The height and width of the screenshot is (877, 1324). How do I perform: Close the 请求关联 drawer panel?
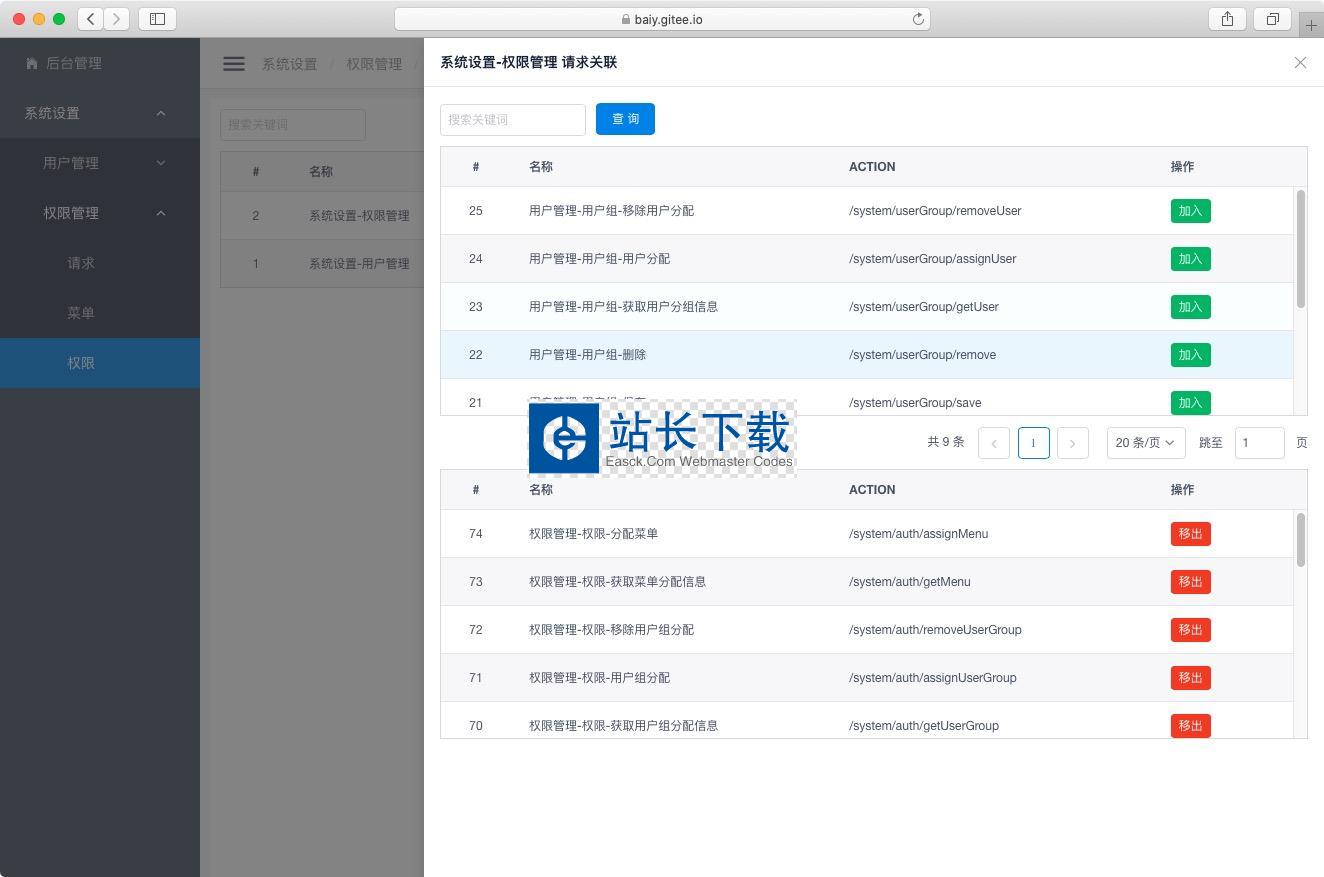[x=1300, y=62]
